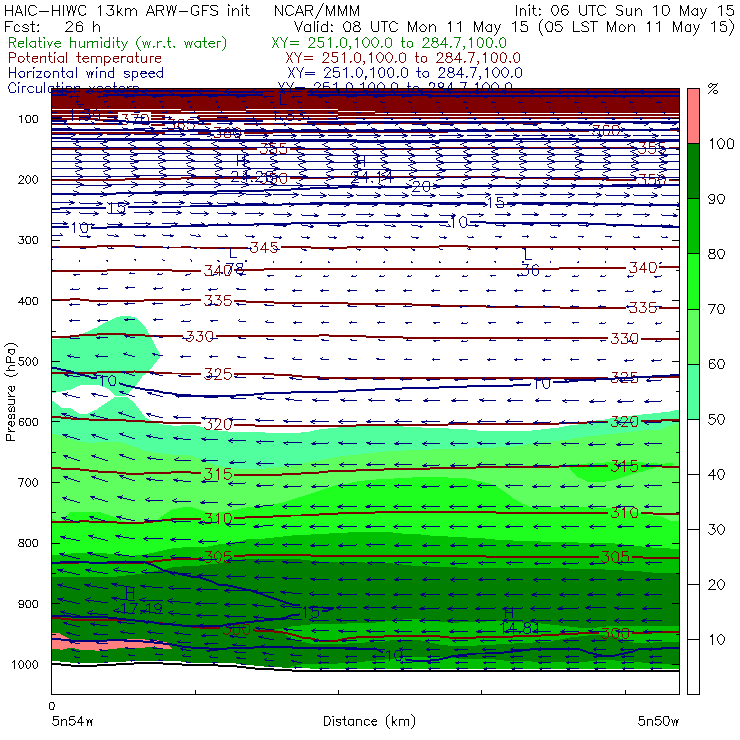The image size is (740, 740).
Task: Click the 60-70% light green colorbar segment
Action: click(x=693, y=336)
